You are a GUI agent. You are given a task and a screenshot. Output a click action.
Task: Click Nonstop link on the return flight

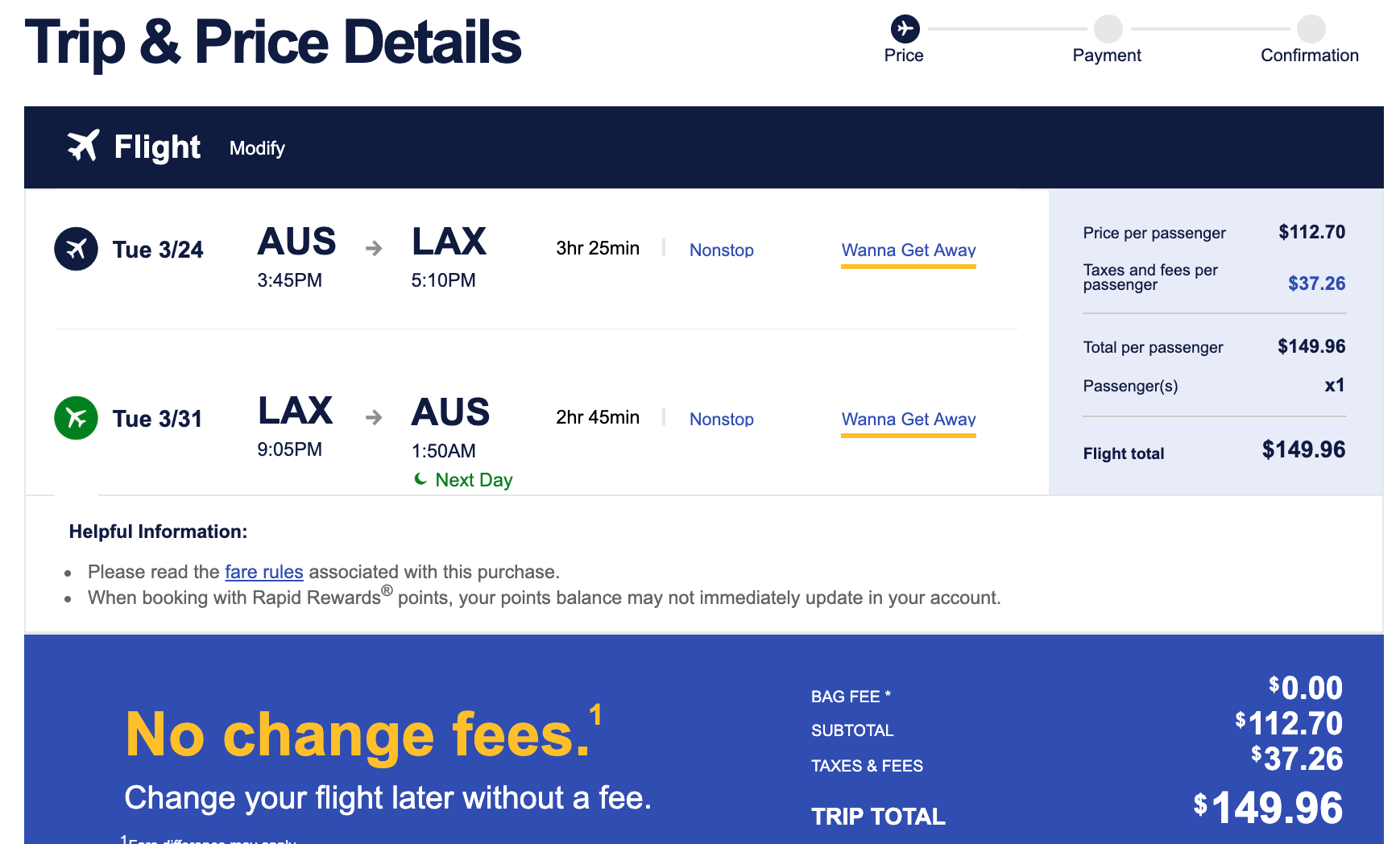pyautogui.click(x=721, y=420)
